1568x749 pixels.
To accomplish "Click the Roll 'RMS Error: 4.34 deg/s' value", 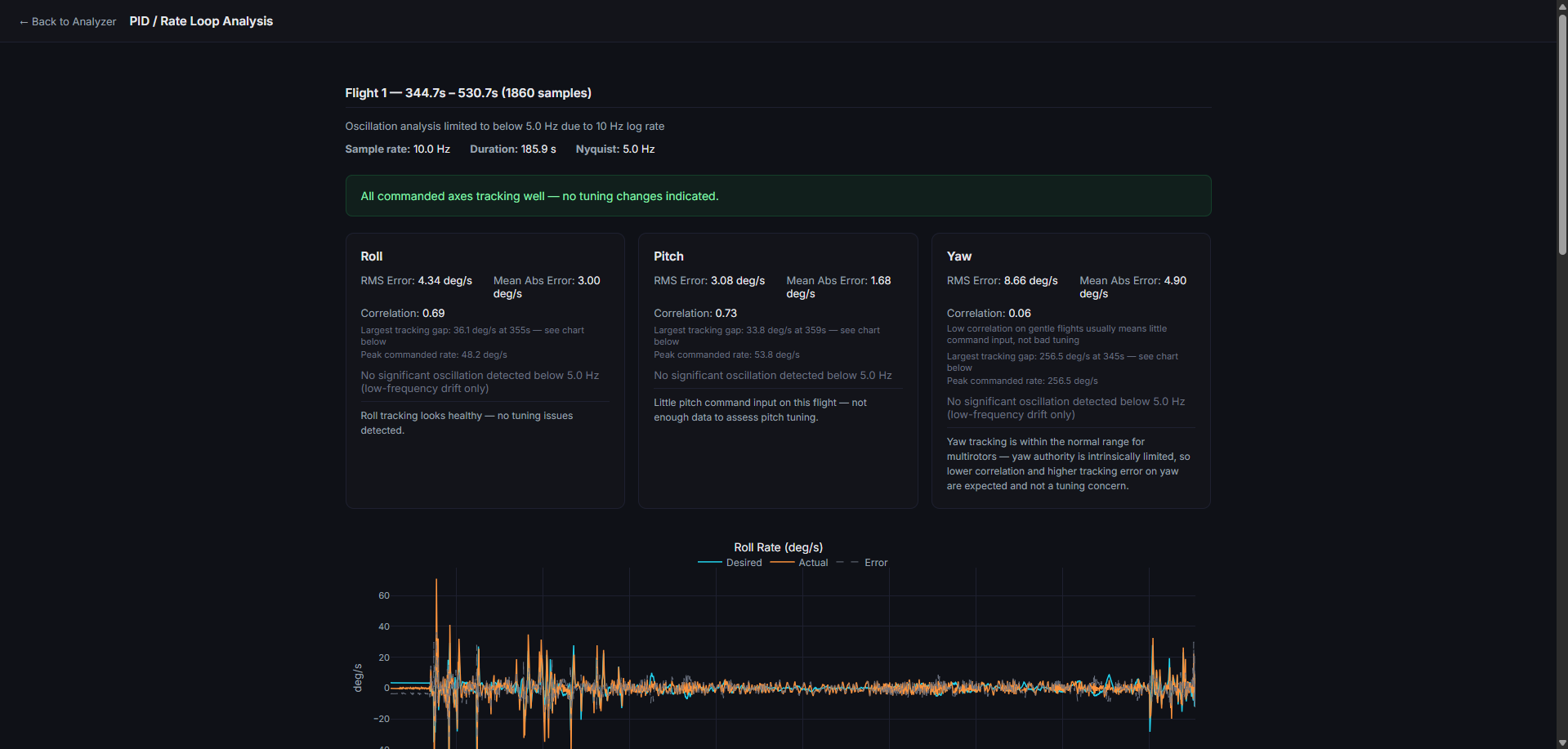I will point(417,281).
